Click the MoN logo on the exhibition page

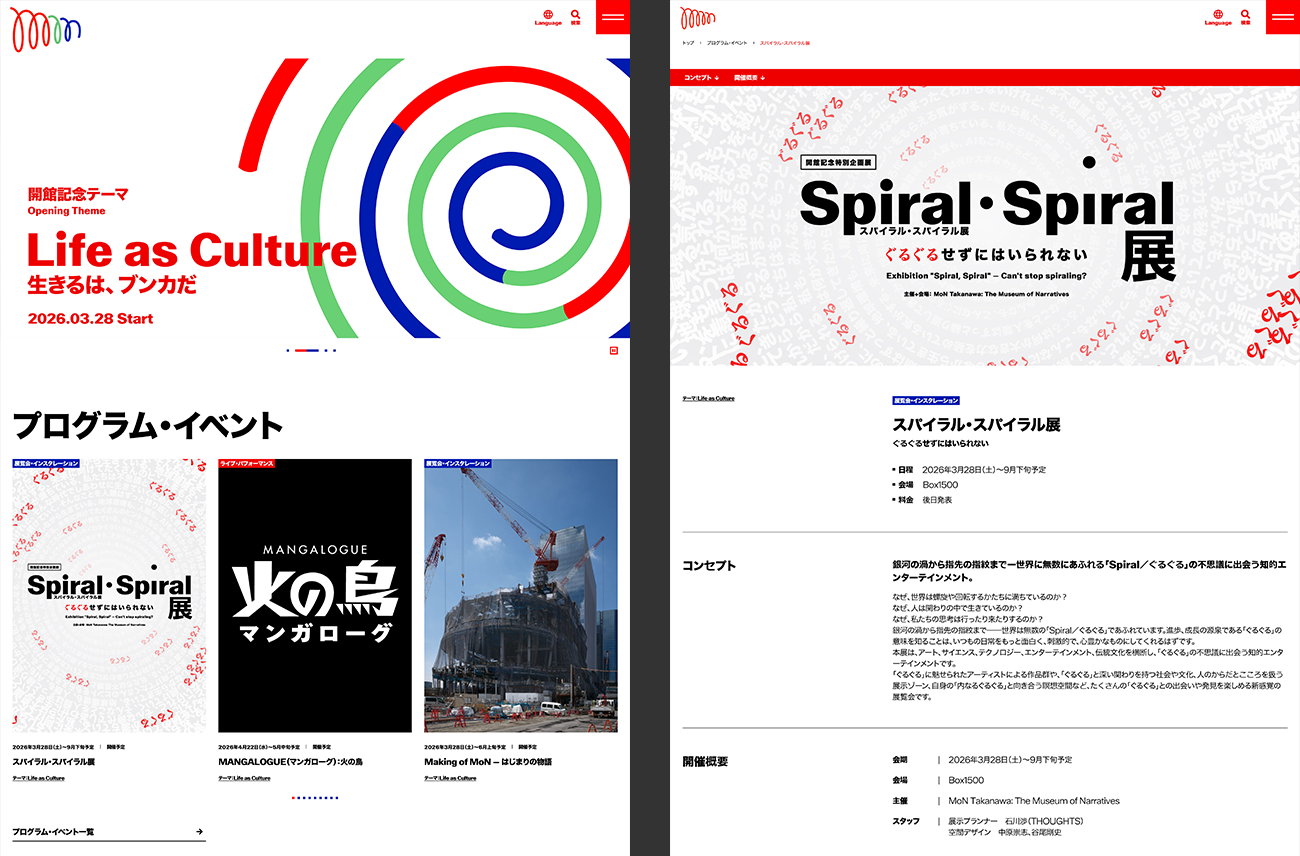(x=698, y=19)
